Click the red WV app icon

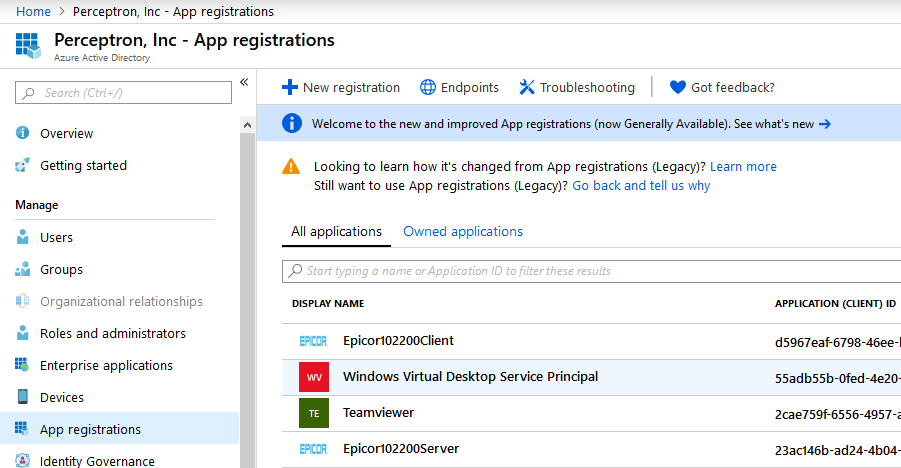(x=314, y=377)
